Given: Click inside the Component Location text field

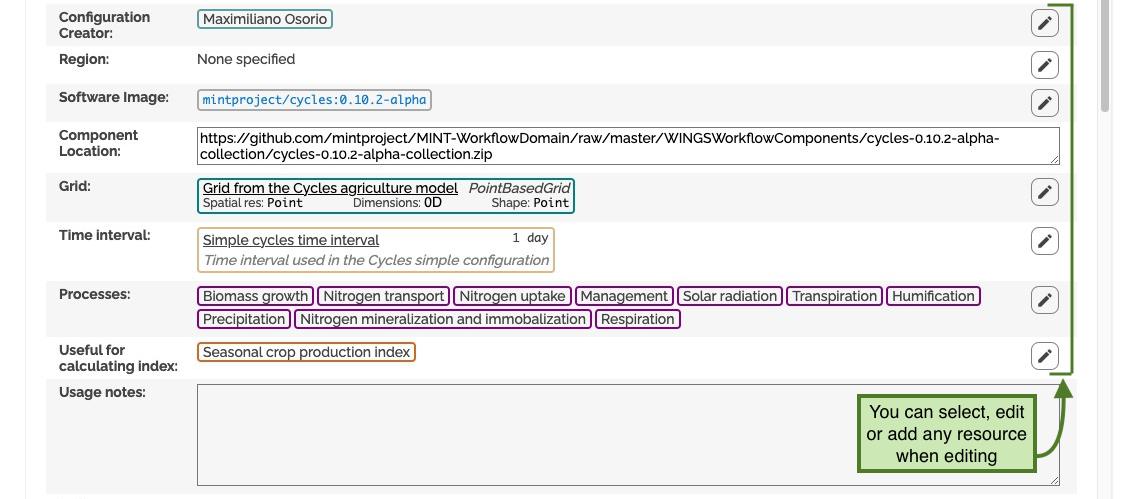Looking at the screenshot, I should [628, 146].
